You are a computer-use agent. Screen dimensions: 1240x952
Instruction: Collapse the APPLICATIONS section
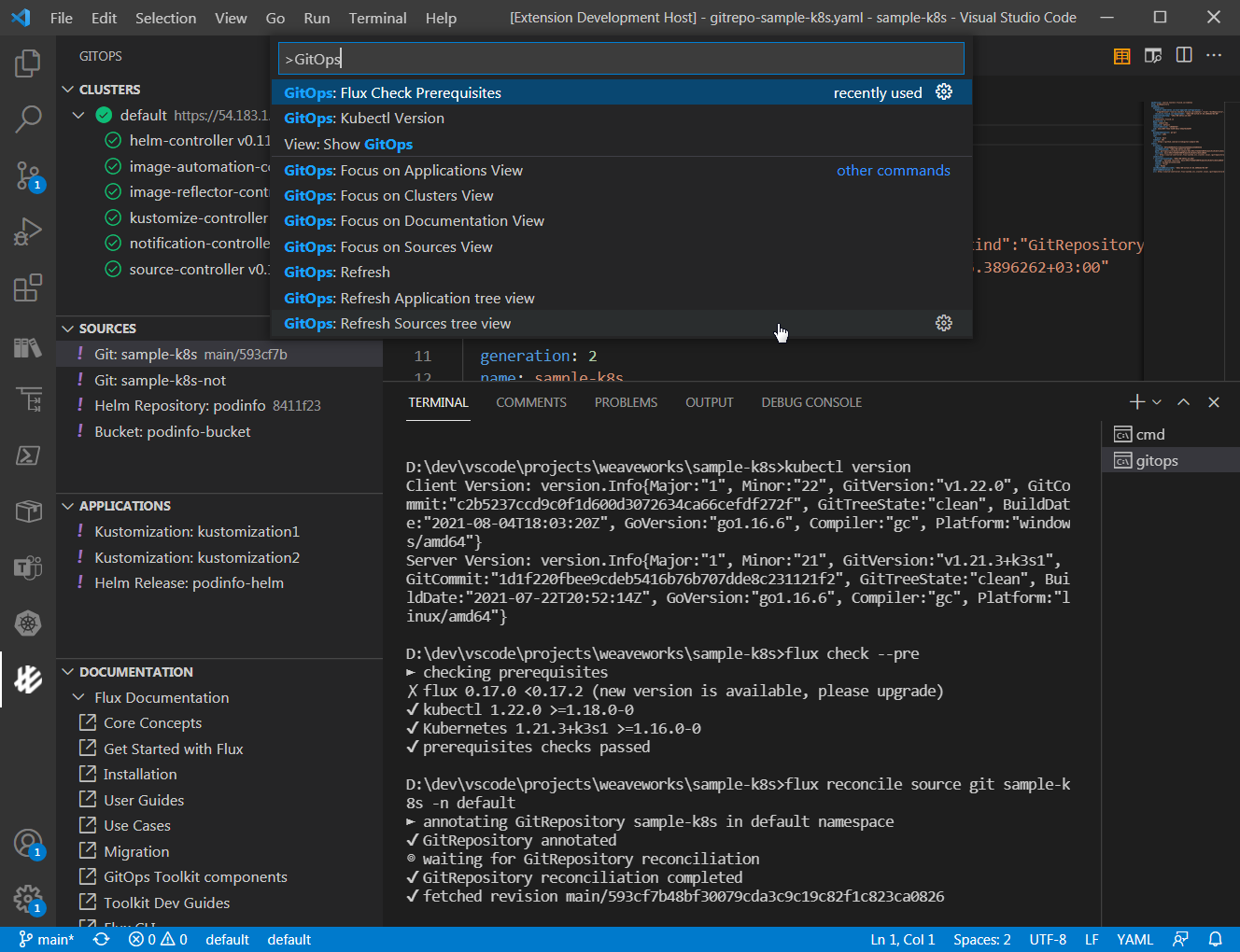point(66,505)
